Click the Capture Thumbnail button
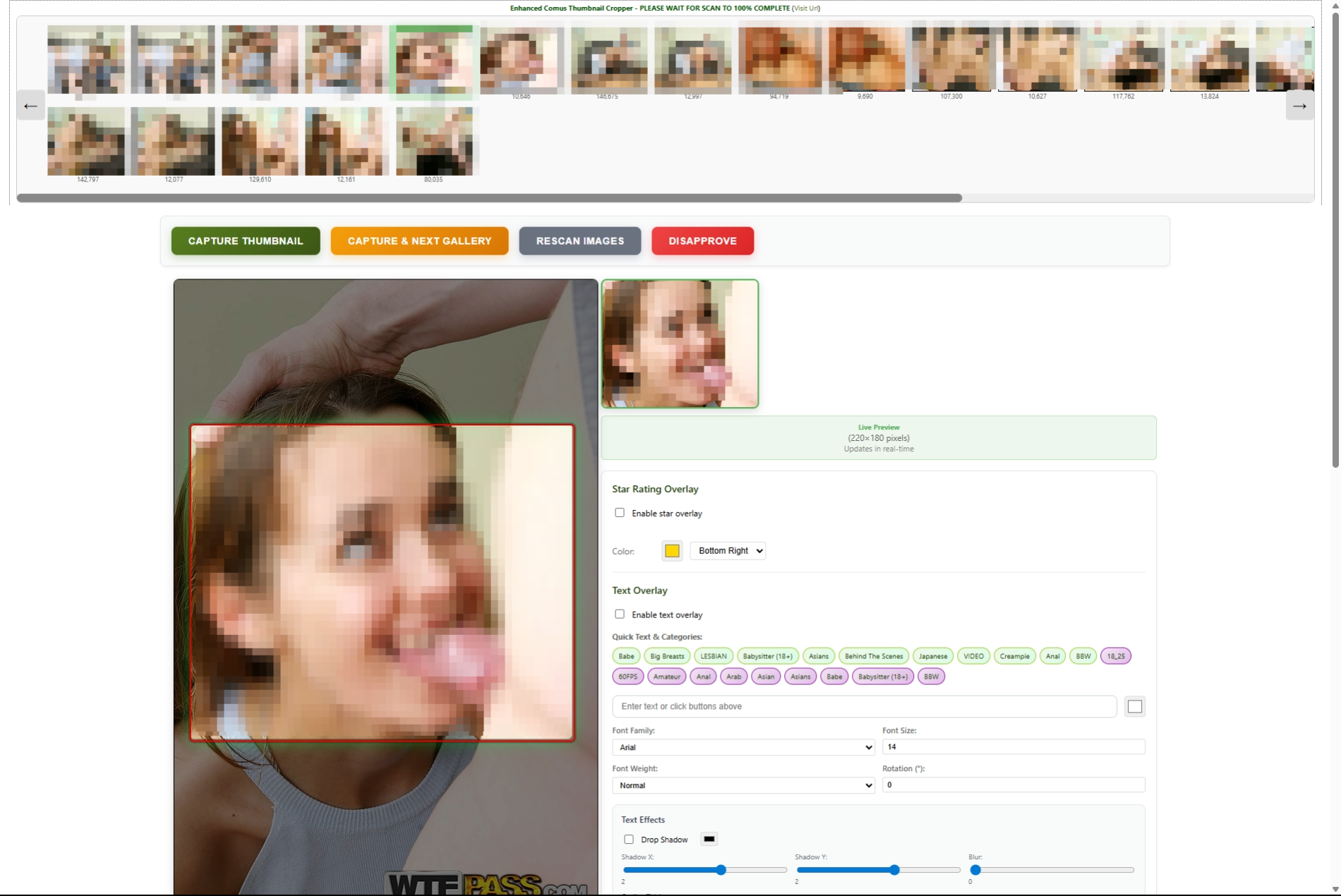Viewport: 1341px width, 896px height. coord(245,241)
